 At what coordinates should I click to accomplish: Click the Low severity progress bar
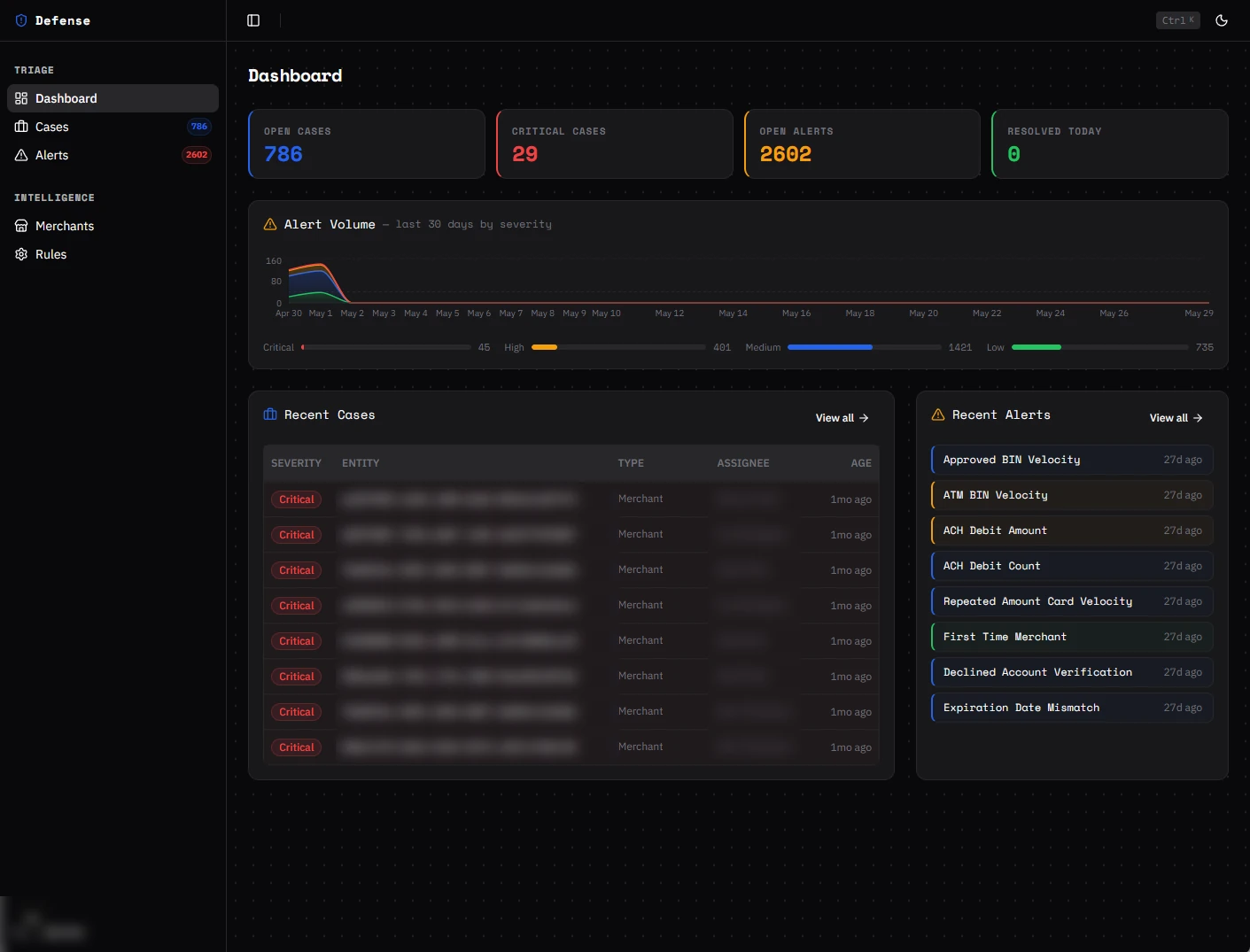coord(1100,347)
